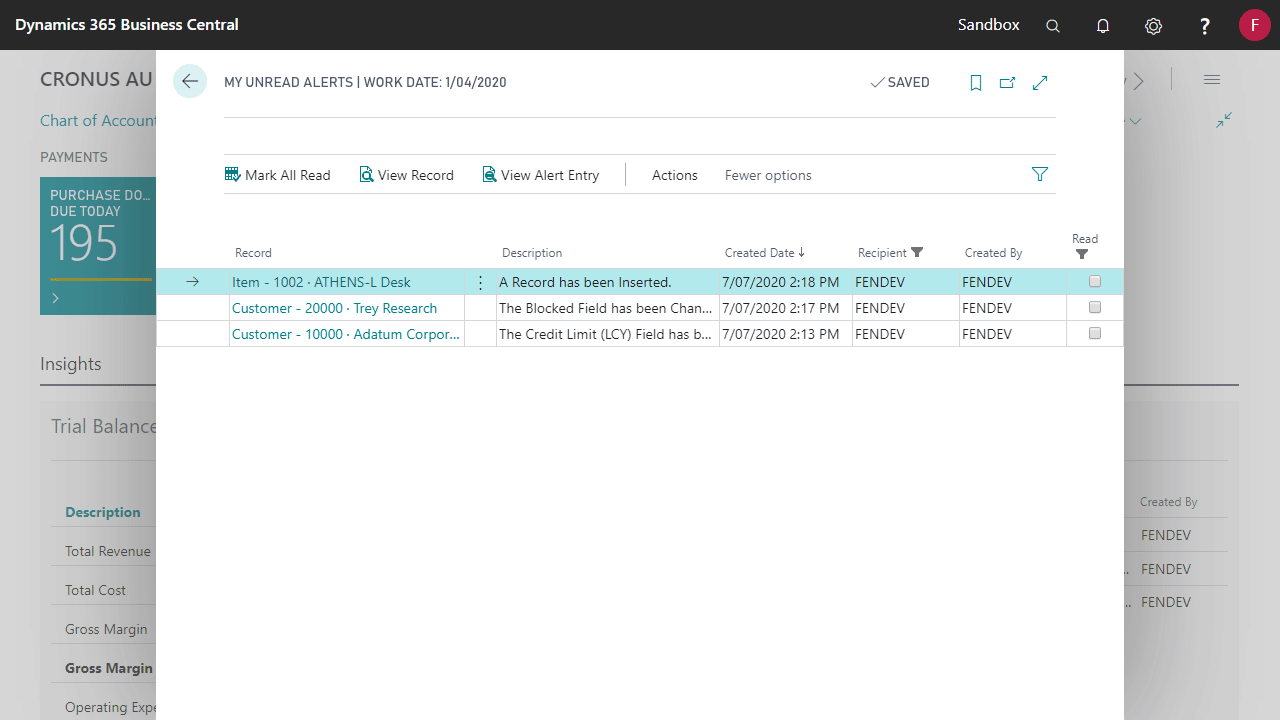1280x720 pixels.
Task: Click the 7/07/2020 2:13 PM date cell
Action: click(785, 334)
